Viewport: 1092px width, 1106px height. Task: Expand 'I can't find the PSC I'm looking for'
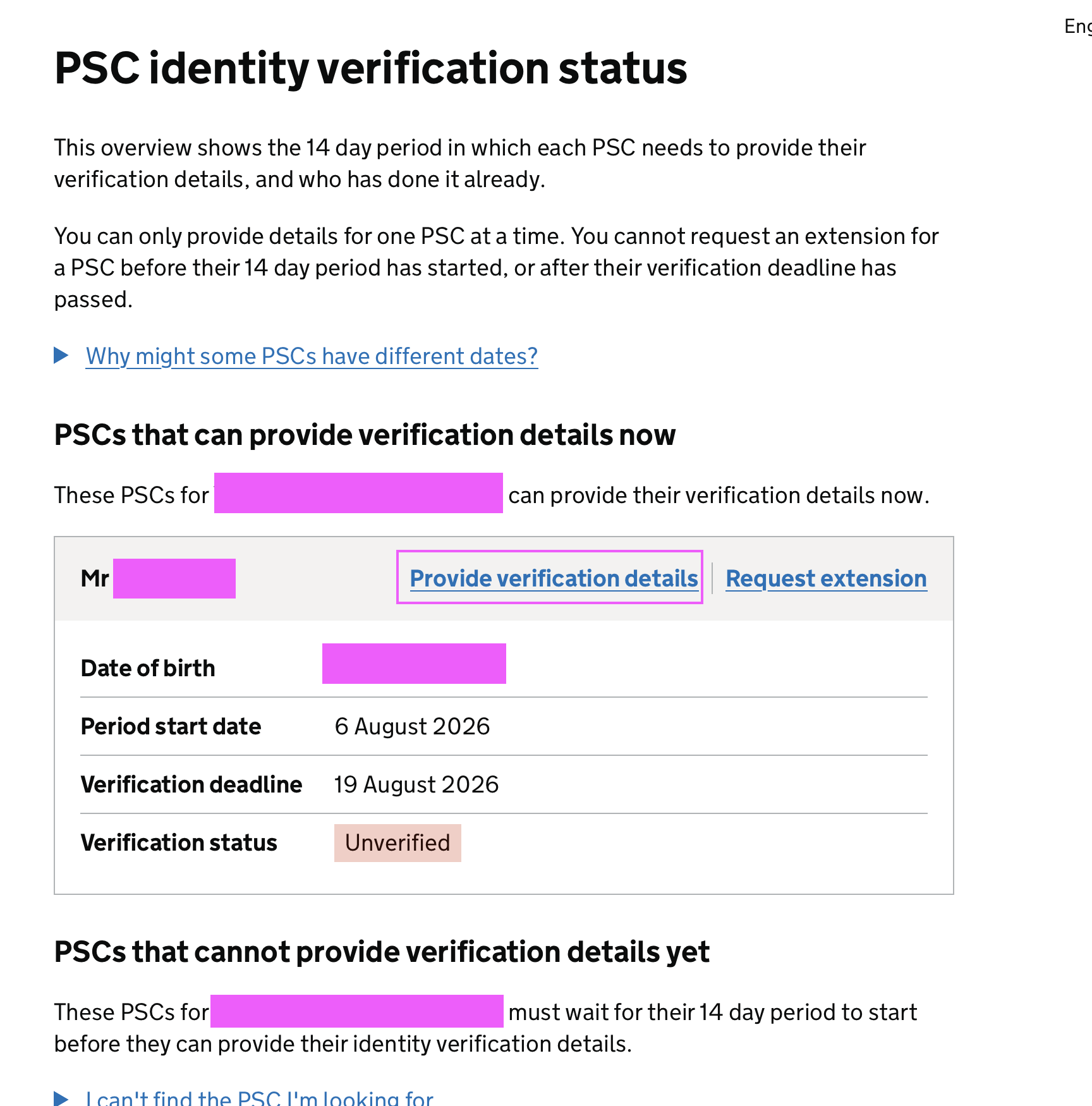[x=260, y=1098]
